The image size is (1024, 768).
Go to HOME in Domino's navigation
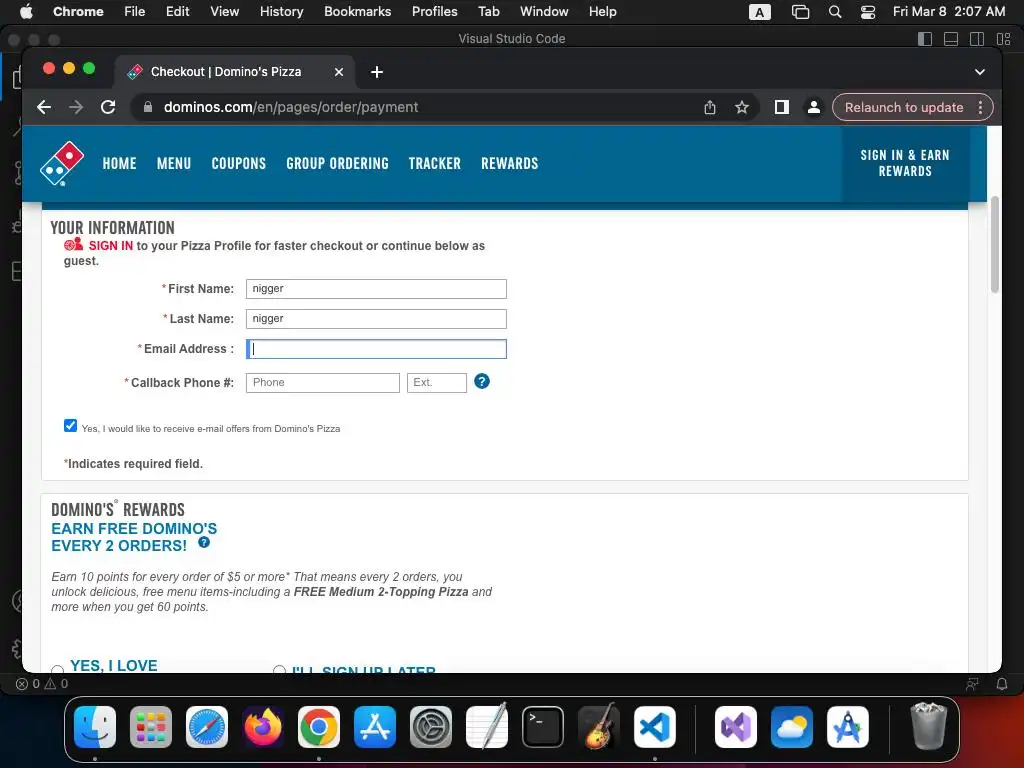point(120,163)
